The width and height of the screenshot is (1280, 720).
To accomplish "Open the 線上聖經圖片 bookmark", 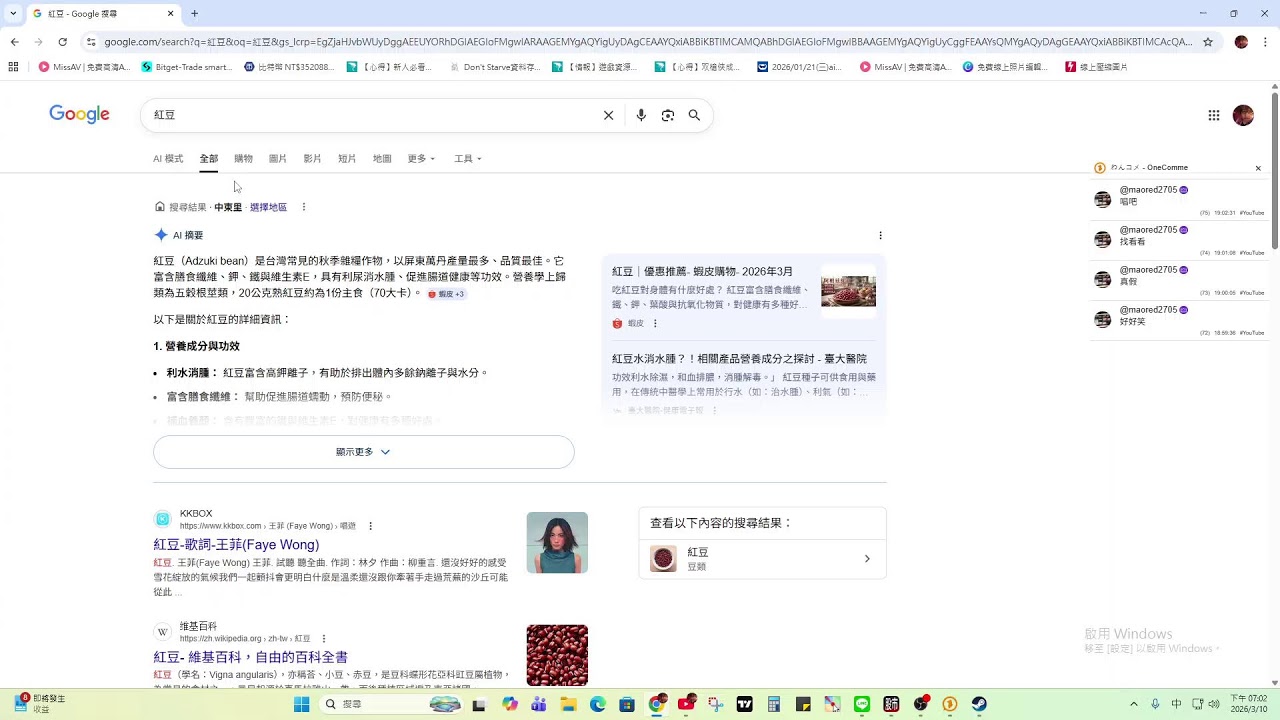I will click(x=1097, y=67).
